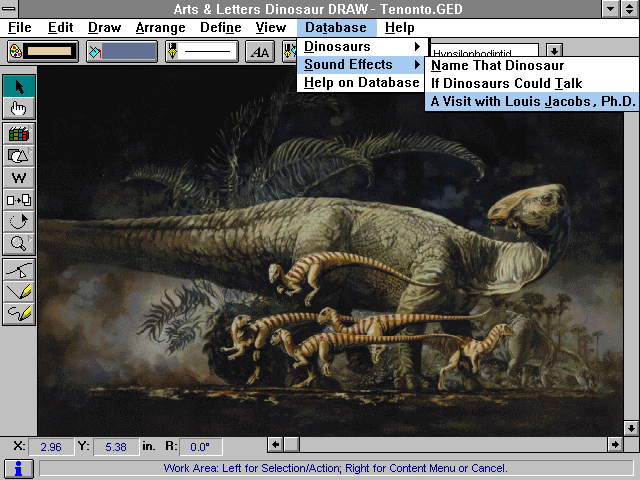Click horizontal scrollbar left arrow
This screenshot has height=480, width=640.
[x=276, y=444]
